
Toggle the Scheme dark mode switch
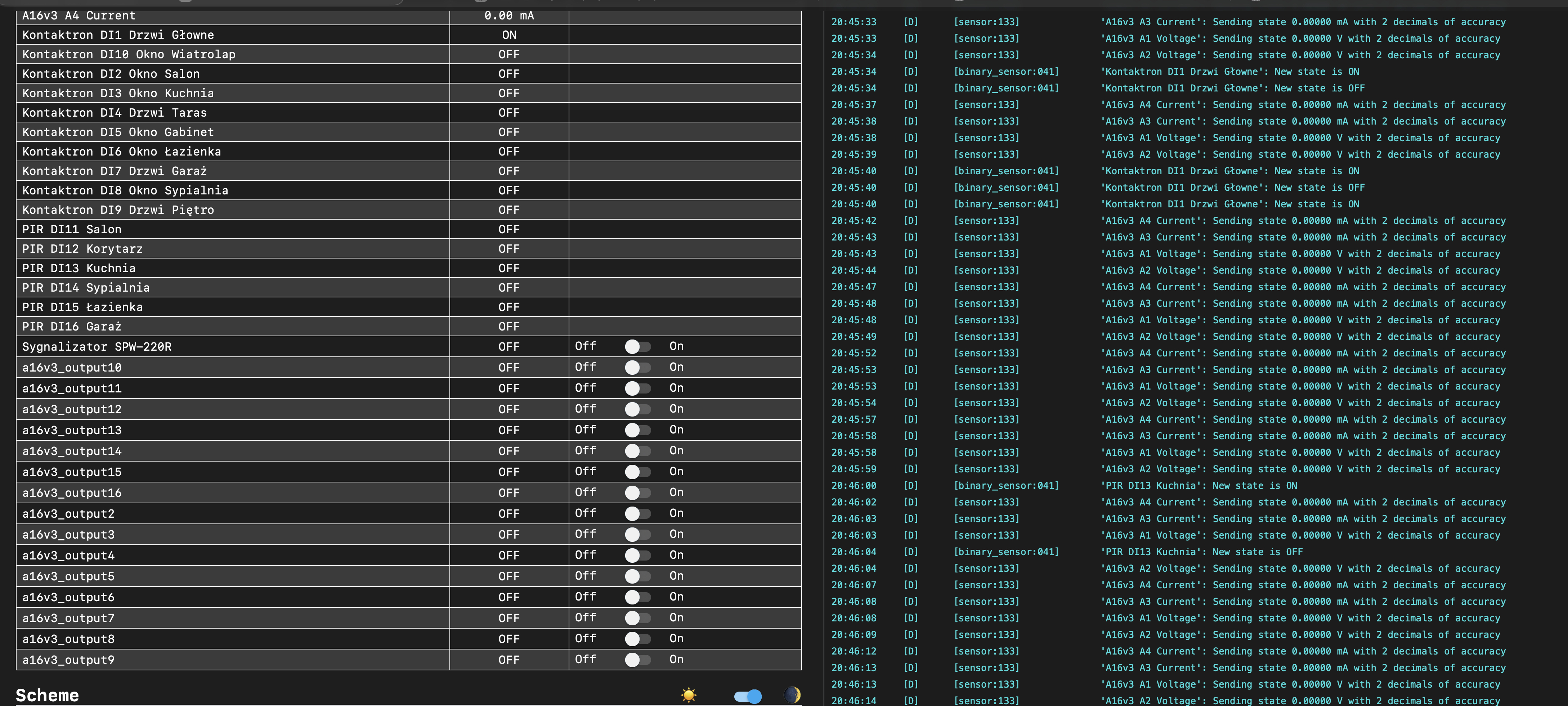[x=748, y=696]
